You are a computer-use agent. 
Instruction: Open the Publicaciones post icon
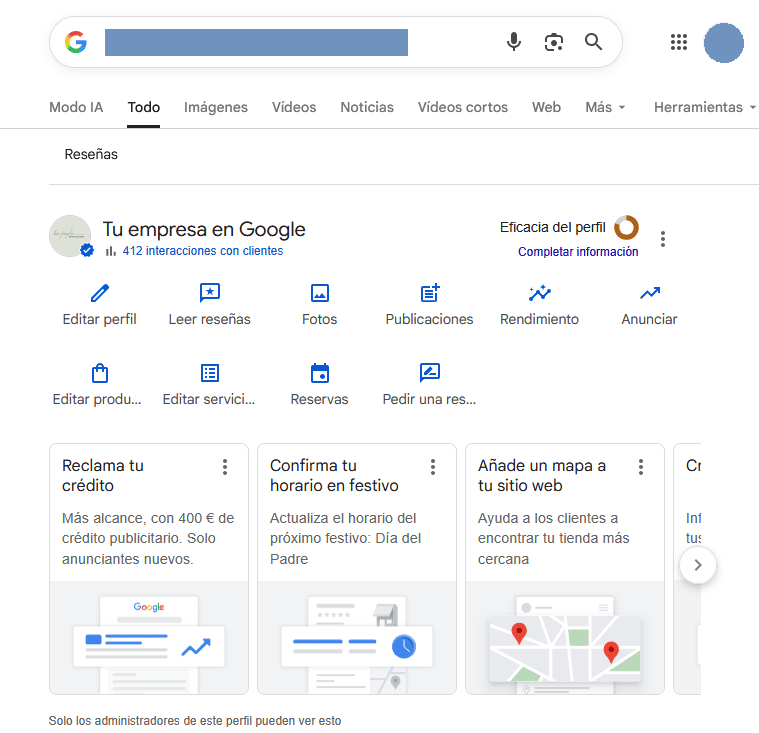pos(430,293)
